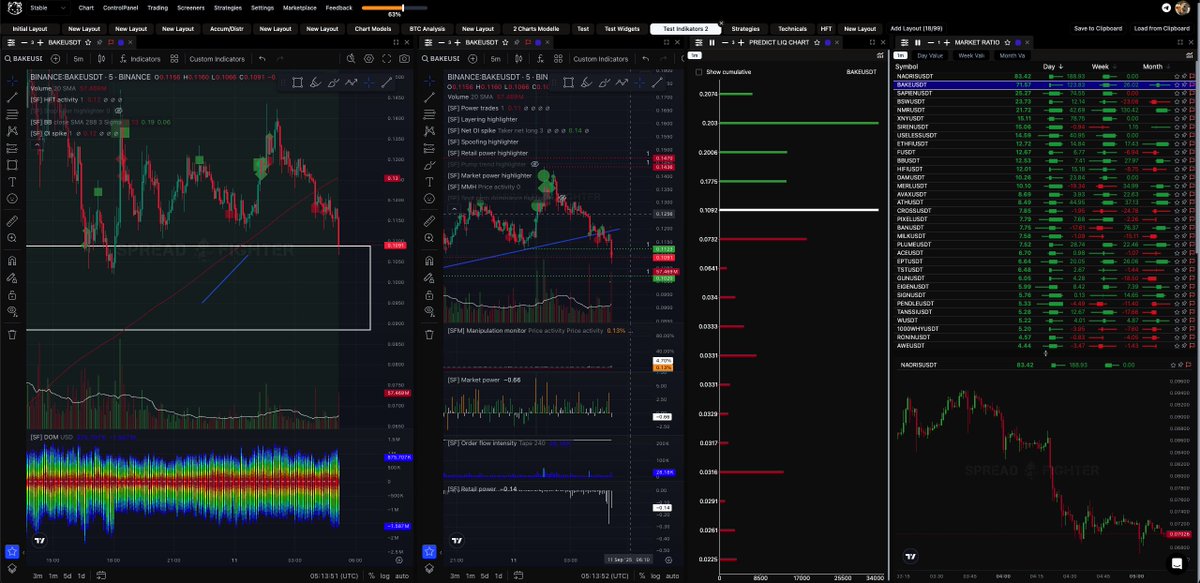1200x583 pixels.
Task: Click the orange 63% usage progress bar
Action: point(395,7)
